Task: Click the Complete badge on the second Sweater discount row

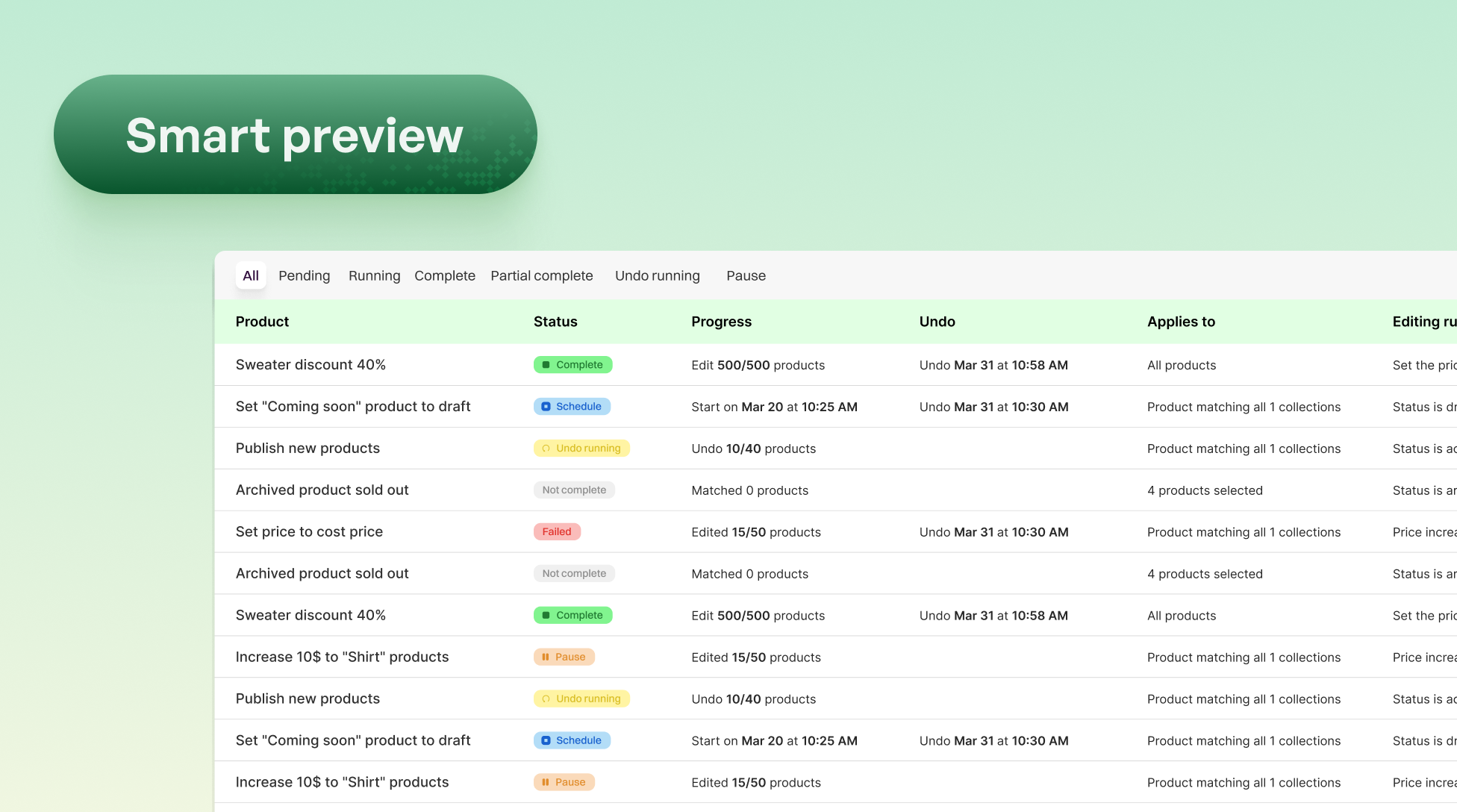Action: pos(572,616)
